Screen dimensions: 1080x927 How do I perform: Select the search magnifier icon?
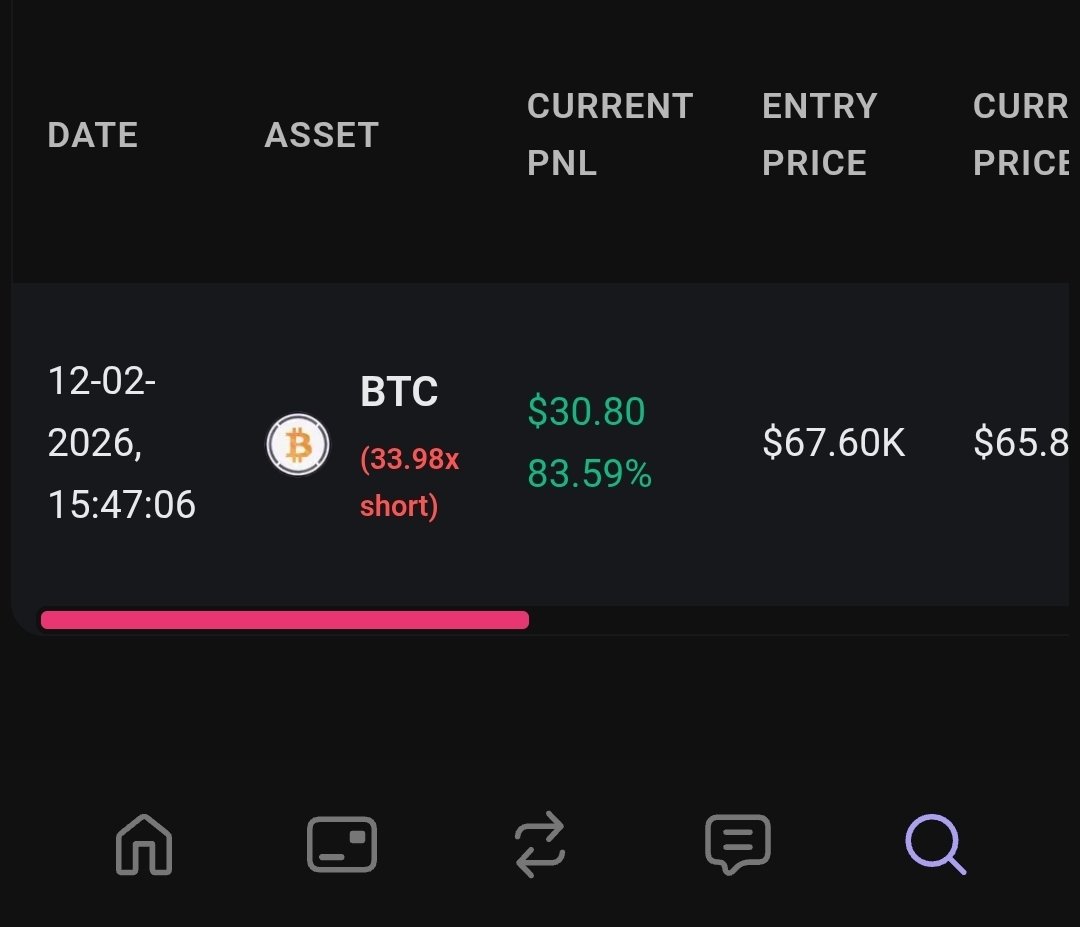935,844
